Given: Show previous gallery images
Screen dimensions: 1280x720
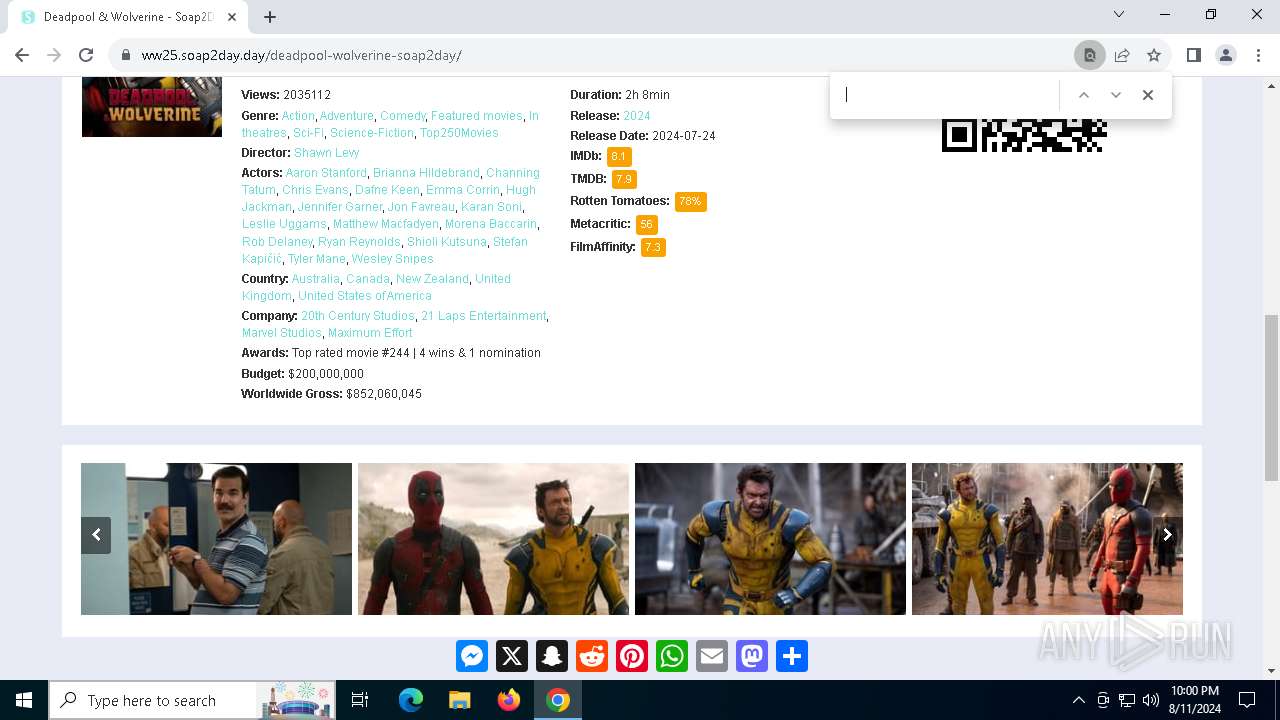Looking at the screenshot, I should click(x=96, y=535).
